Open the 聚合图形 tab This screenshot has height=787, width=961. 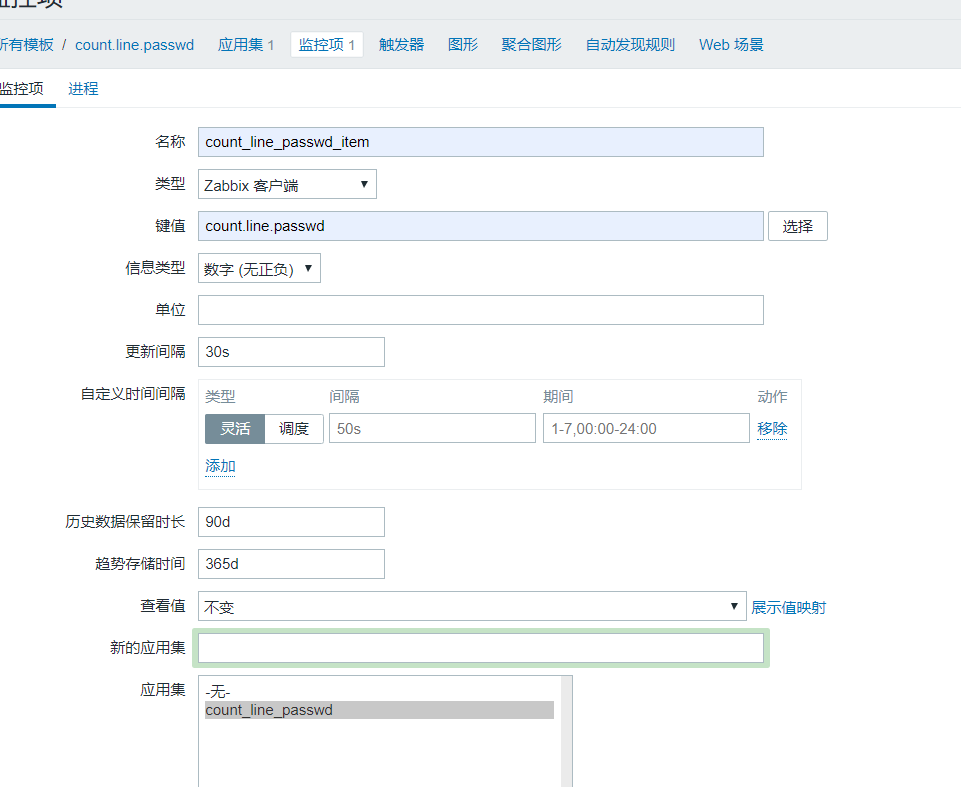(531, 45)
